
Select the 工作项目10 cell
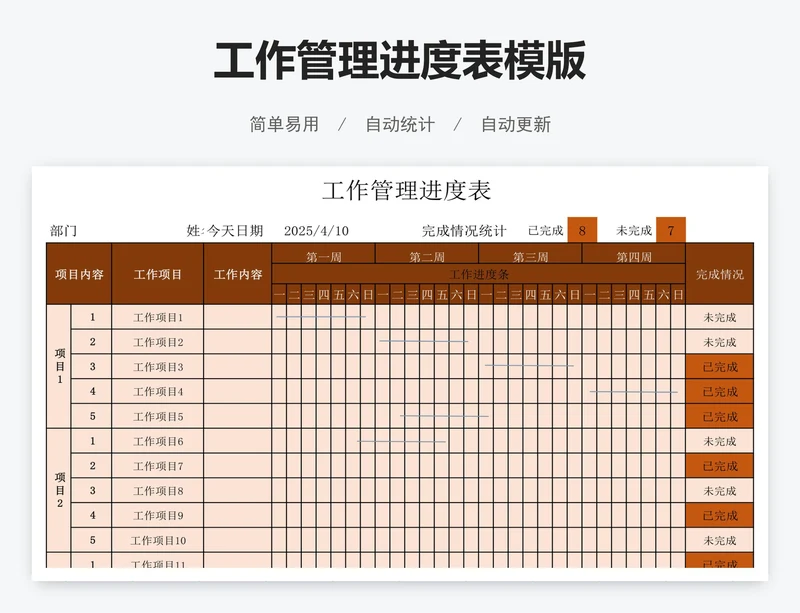tap(158, 540)
